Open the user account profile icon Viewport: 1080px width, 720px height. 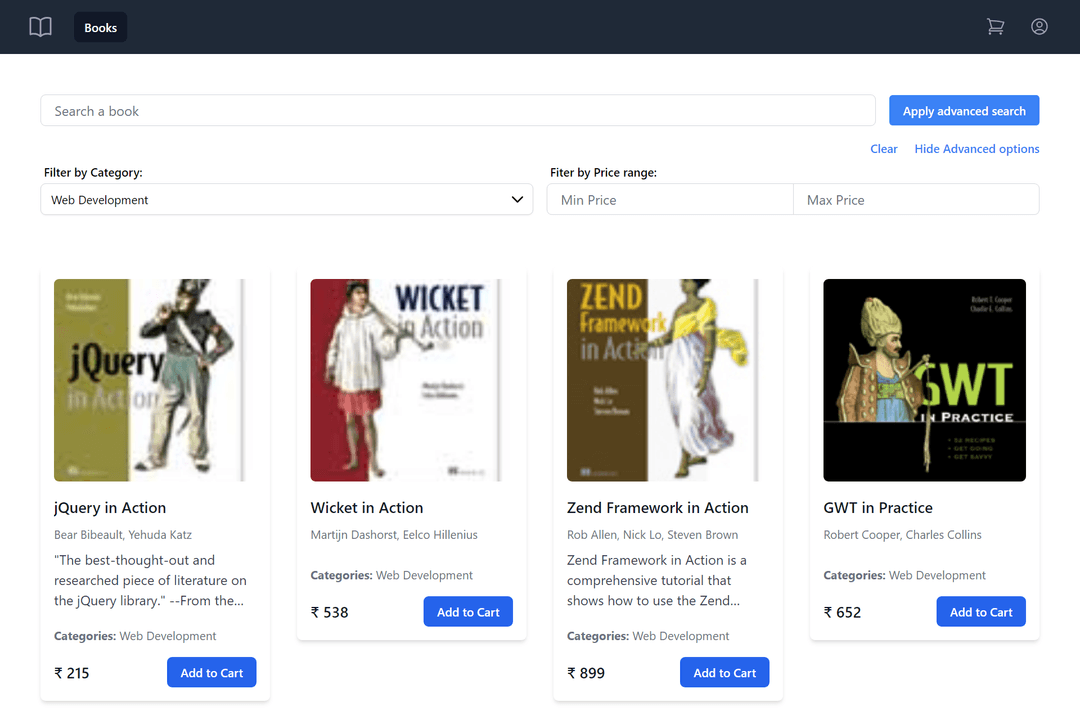point(1039,27)
